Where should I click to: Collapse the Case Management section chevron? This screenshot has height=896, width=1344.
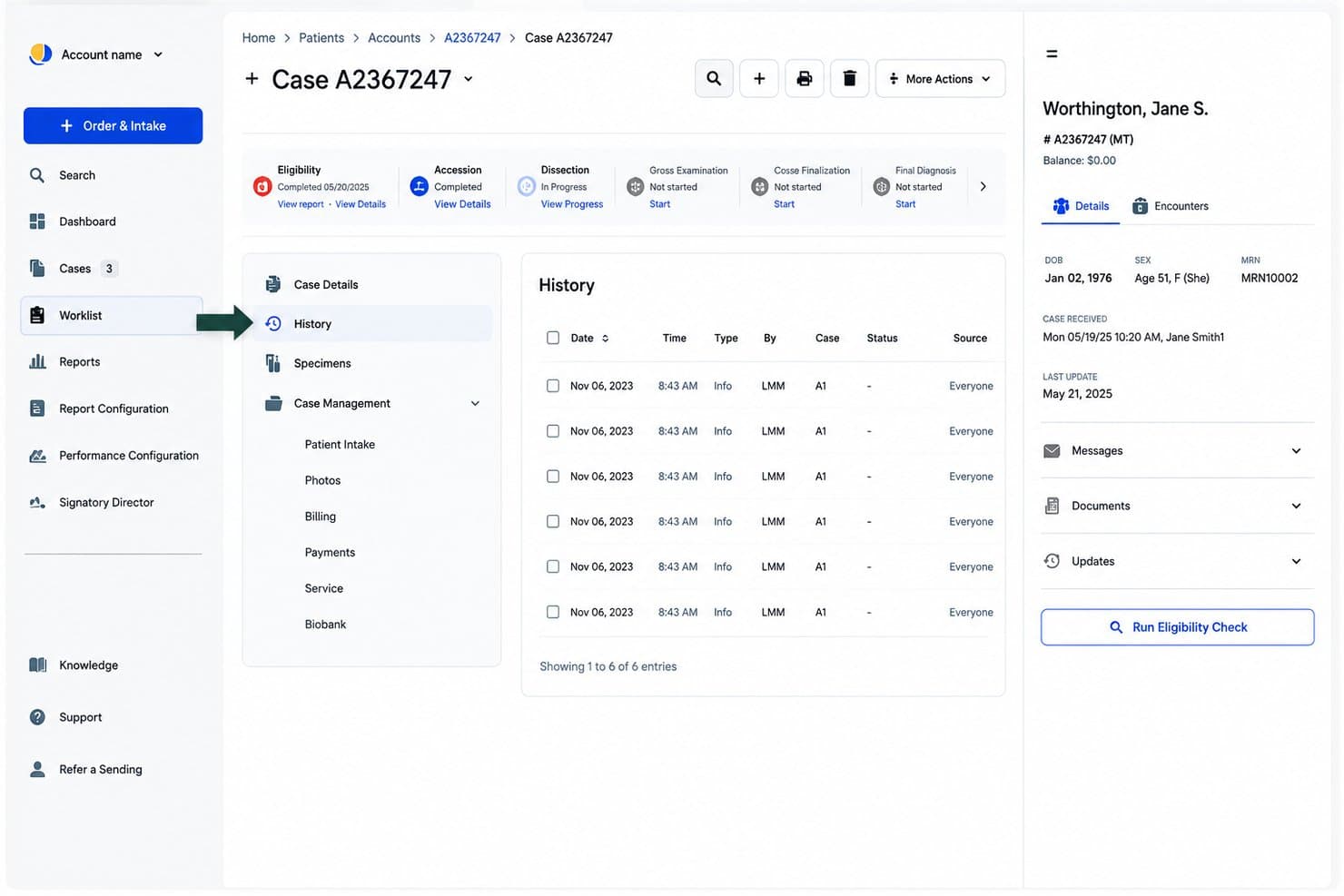point(475,403)
